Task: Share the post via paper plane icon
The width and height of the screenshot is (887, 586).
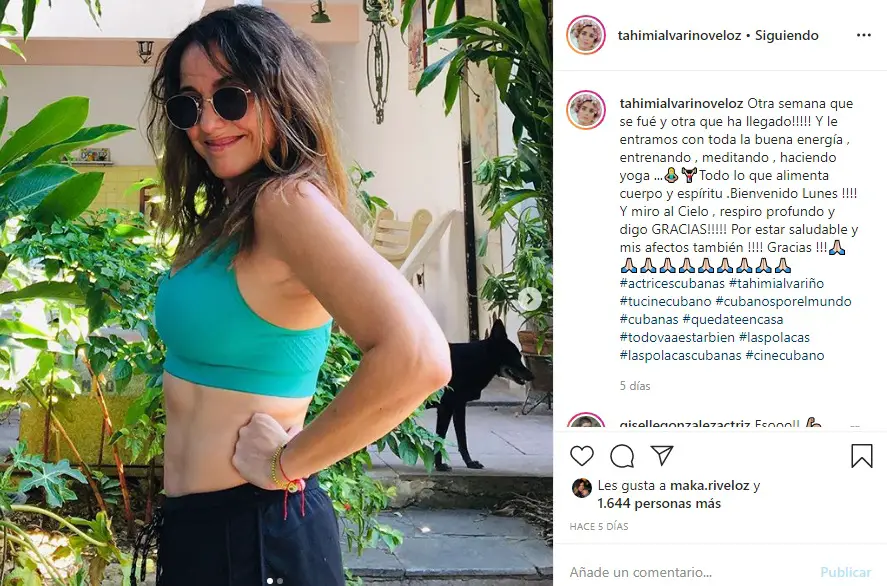Action: point(661,455)
